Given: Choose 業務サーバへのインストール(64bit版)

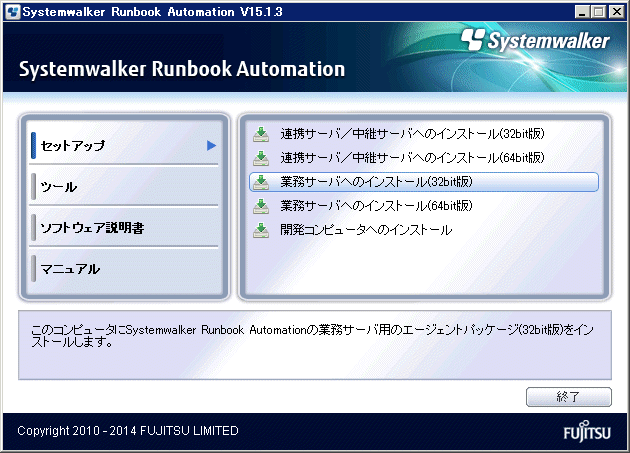Looking at the screenshot, I should click(x=376, y=206).
